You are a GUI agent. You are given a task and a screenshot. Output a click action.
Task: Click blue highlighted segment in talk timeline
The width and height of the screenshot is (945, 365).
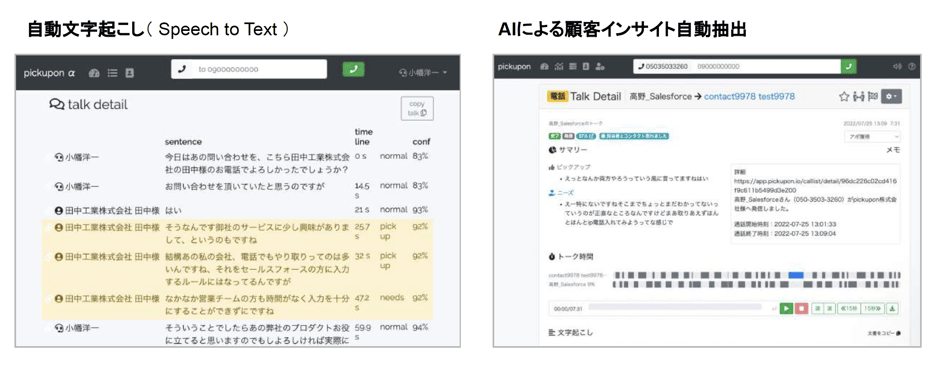(x=796, y=275)
